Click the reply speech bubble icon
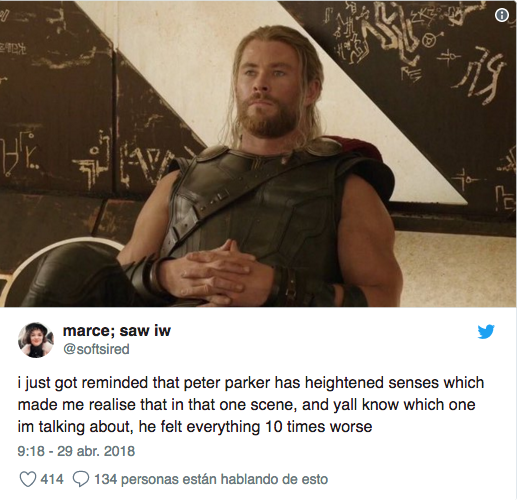Image resolution: width=518 pixels, height=500 pixels. [81, 479]
